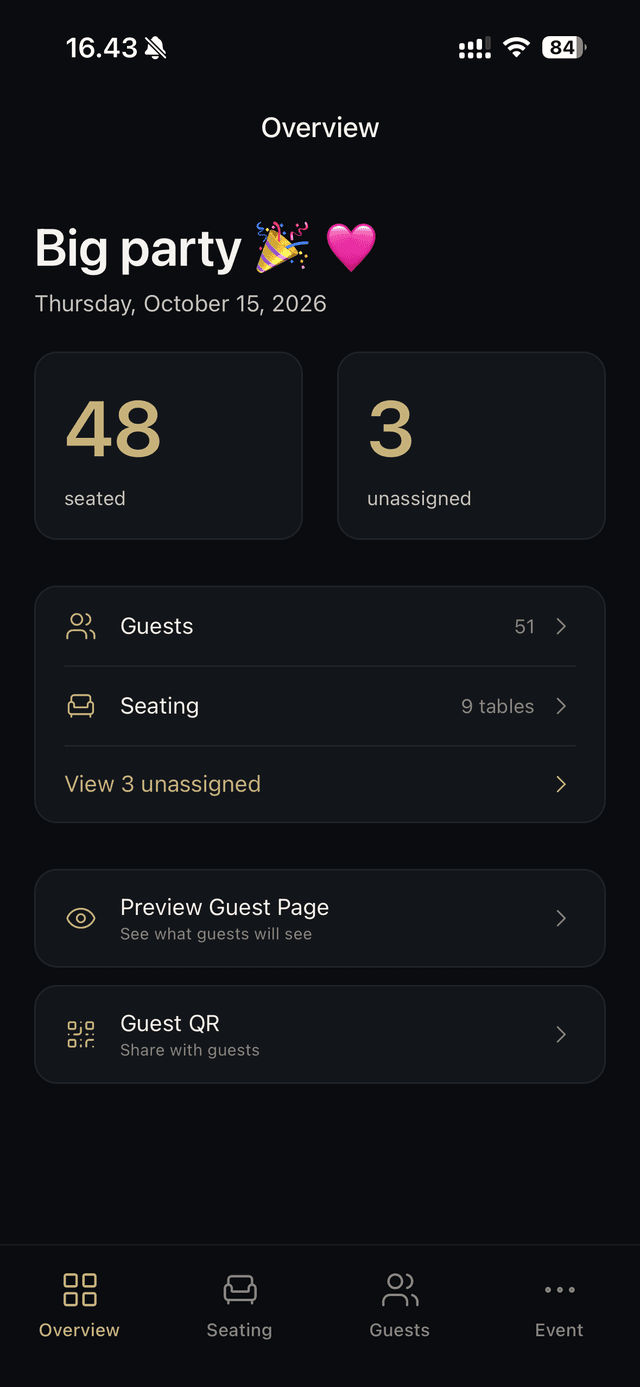
Task: Expand the Seating row showing 9 tables
Action: click(320, 706)
